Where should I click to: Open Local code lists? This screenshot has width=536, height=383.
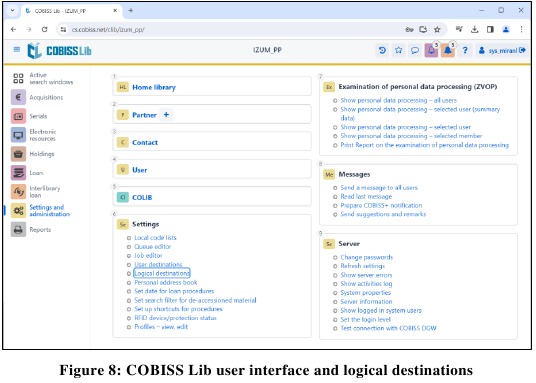155,238
